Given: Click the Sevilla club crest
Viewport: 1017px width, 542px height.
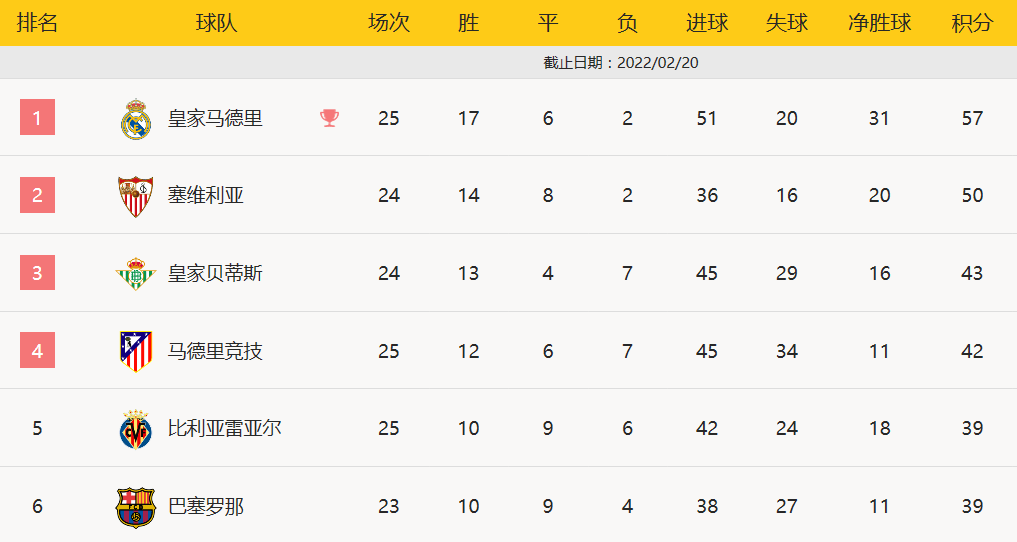Looking at the screenshot, I should [135, 196].
